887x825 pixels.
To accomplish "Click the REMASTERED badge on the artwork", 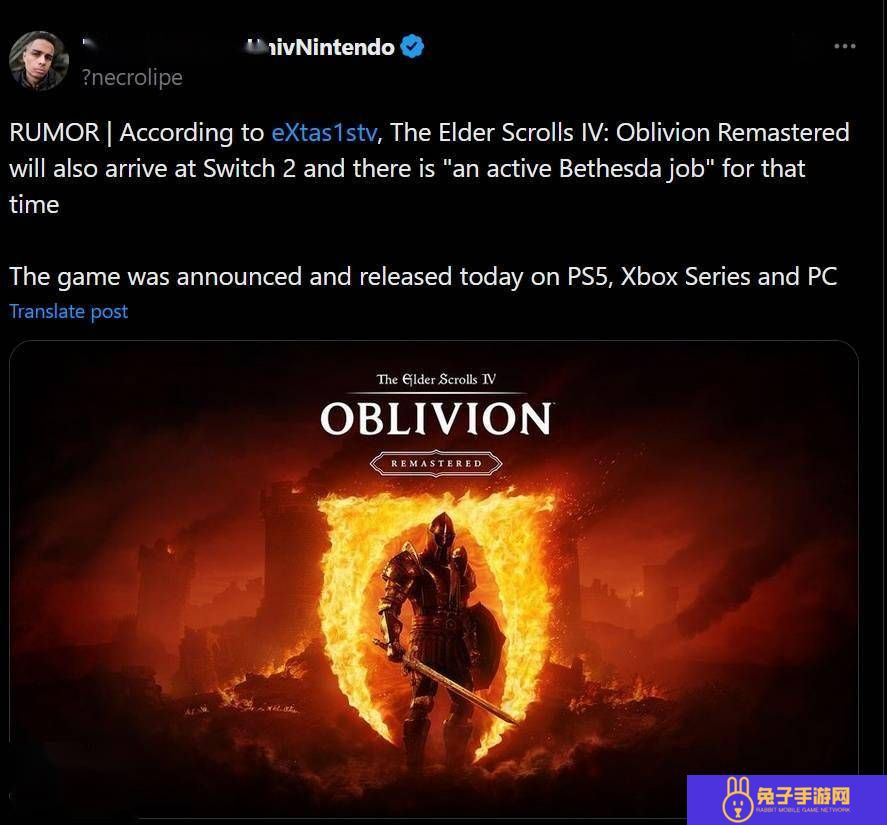I will tap(436, 463).
